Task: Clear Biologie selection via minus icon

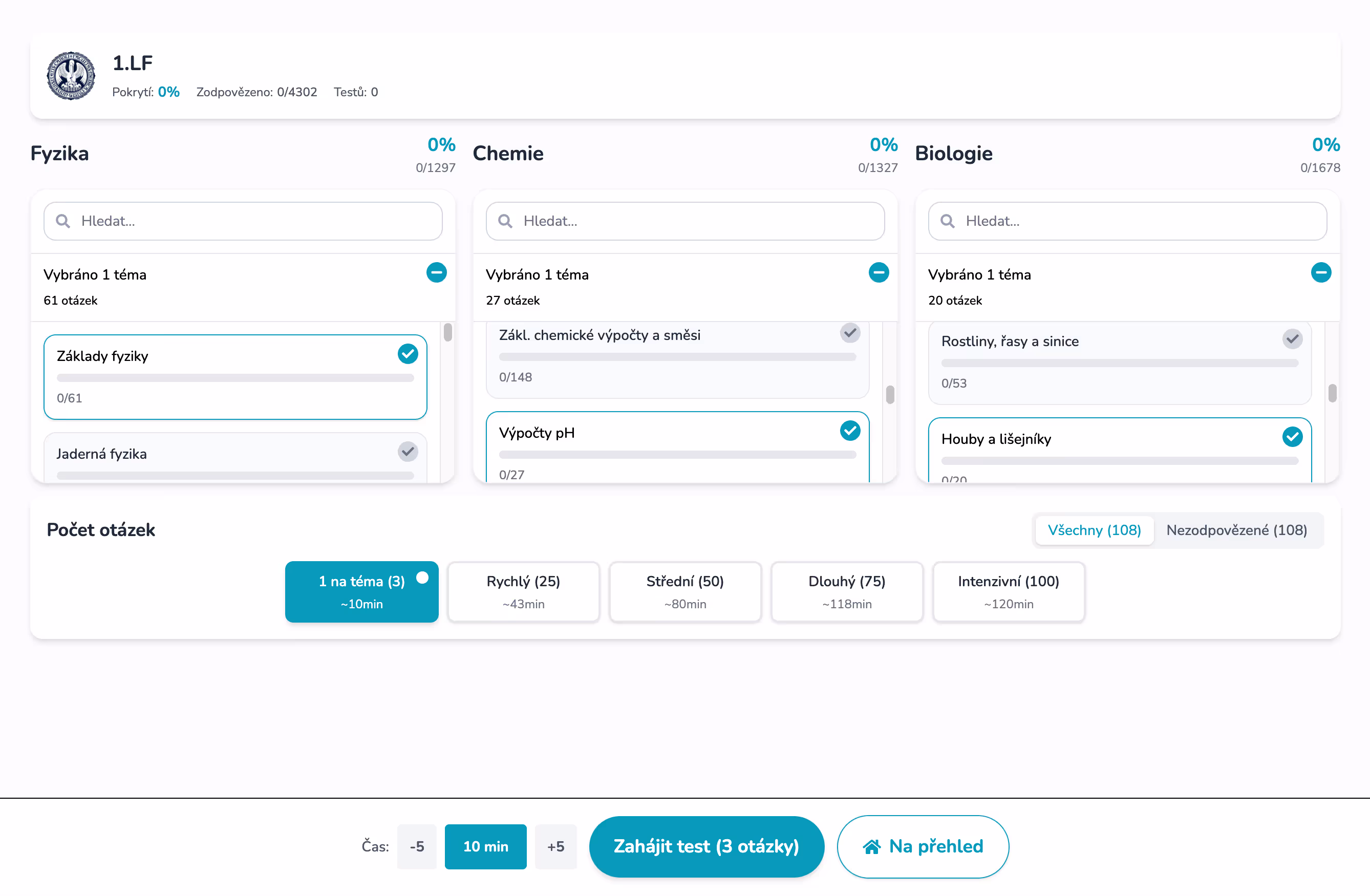Action: [x=1320, y=272]
